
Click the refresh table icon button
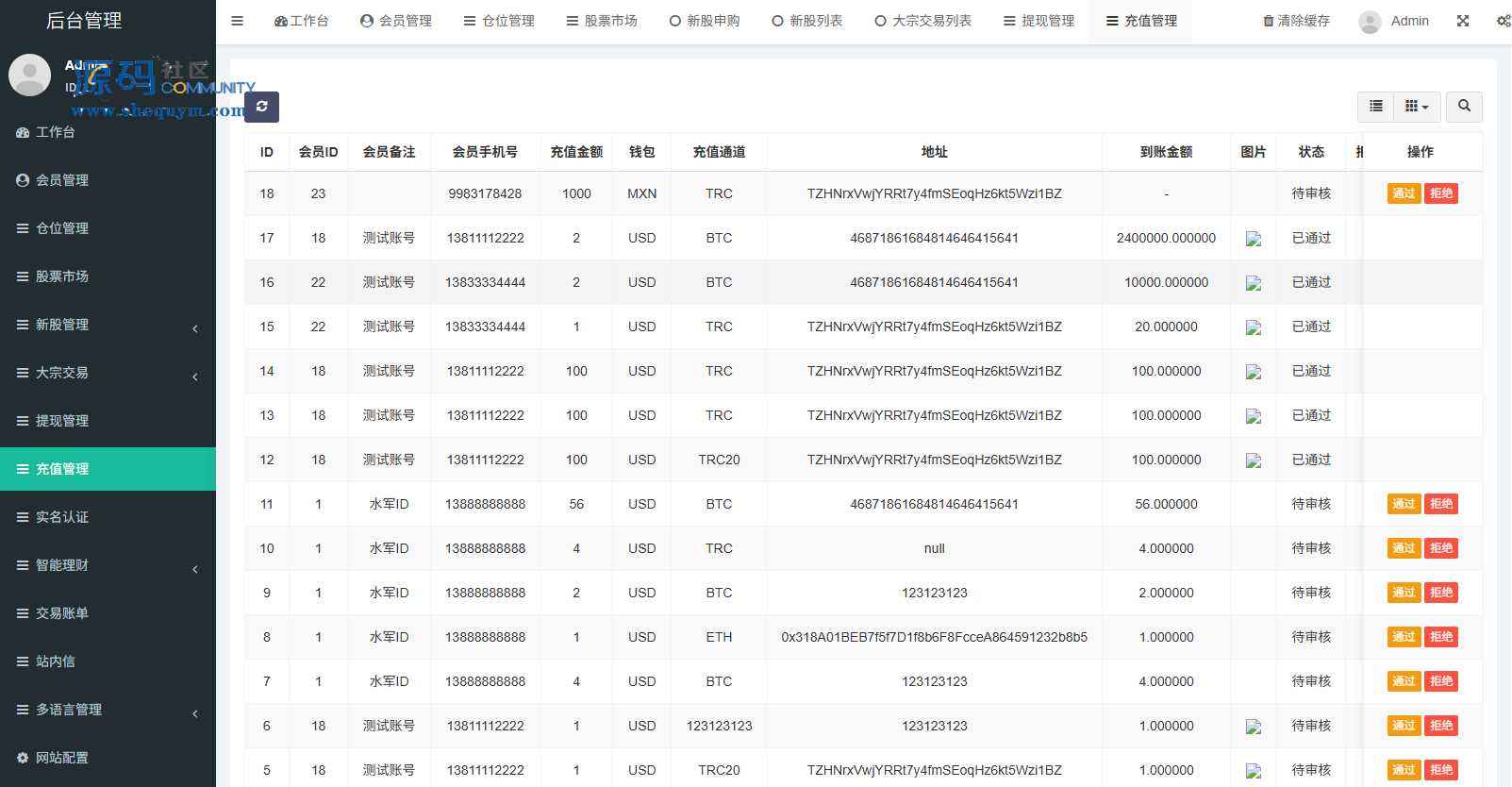261,107
